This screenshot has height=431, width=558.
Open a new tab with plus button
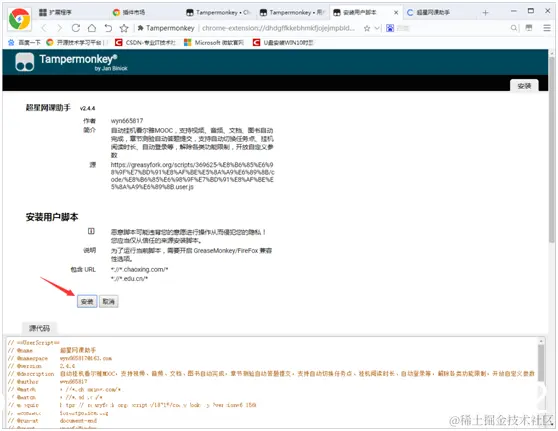pyautogui.click(x=485, y=13)
